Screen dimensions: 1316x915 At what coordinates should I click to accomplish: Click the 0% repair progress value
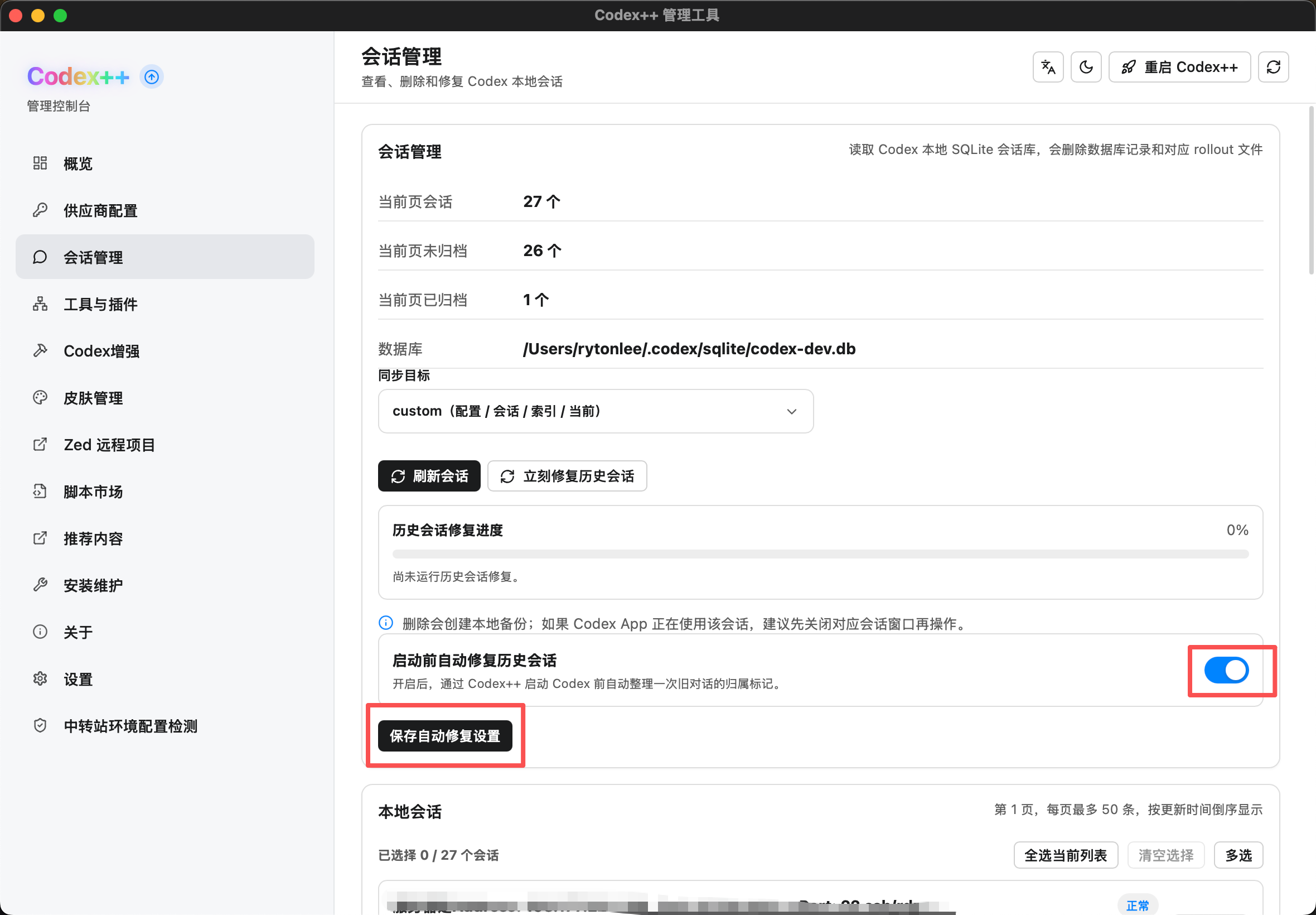tap(1237, 529)
